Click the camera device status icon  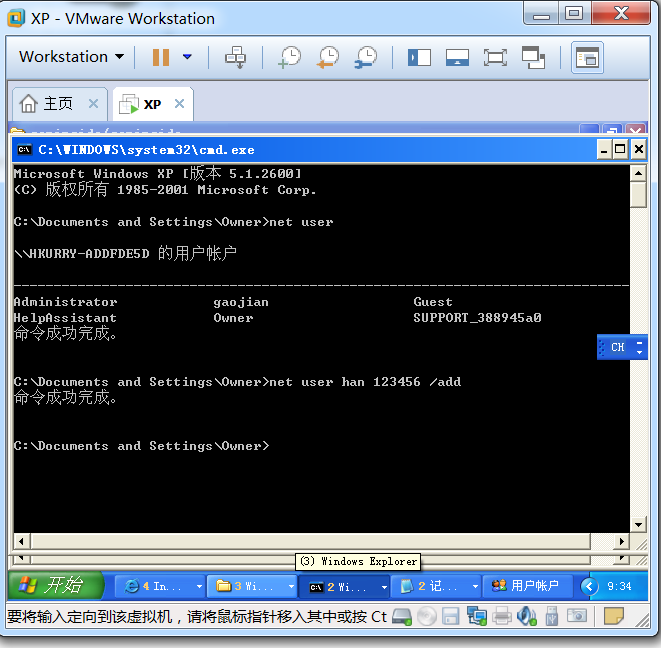577,616
